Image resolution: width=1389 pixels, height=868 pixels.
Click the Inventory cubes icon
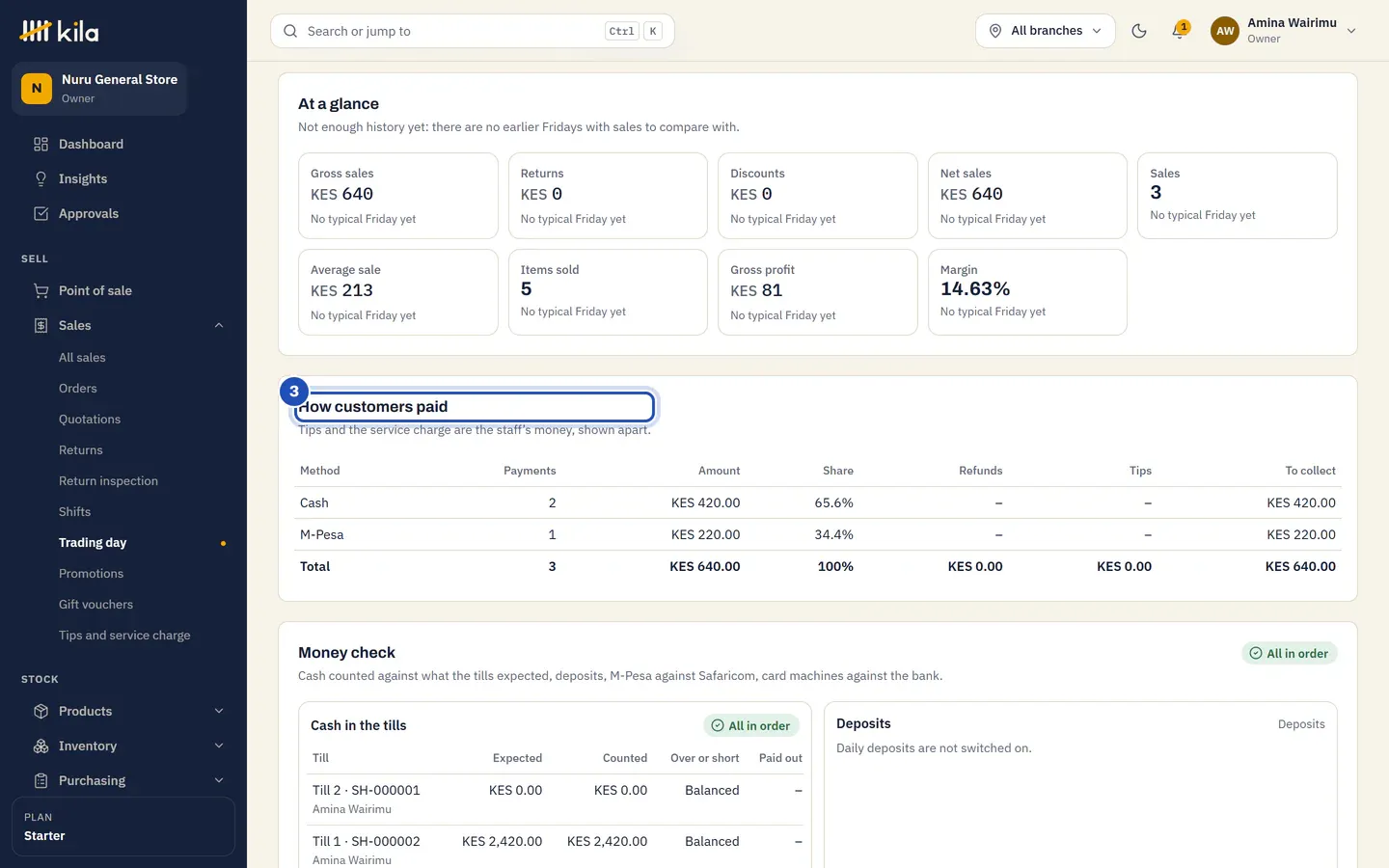point(41,746)
